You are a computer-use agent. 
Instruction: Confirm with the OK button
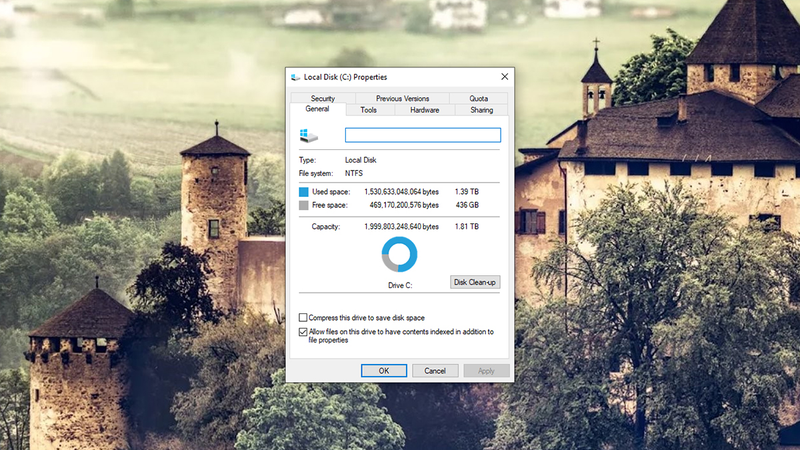[384, 371]
